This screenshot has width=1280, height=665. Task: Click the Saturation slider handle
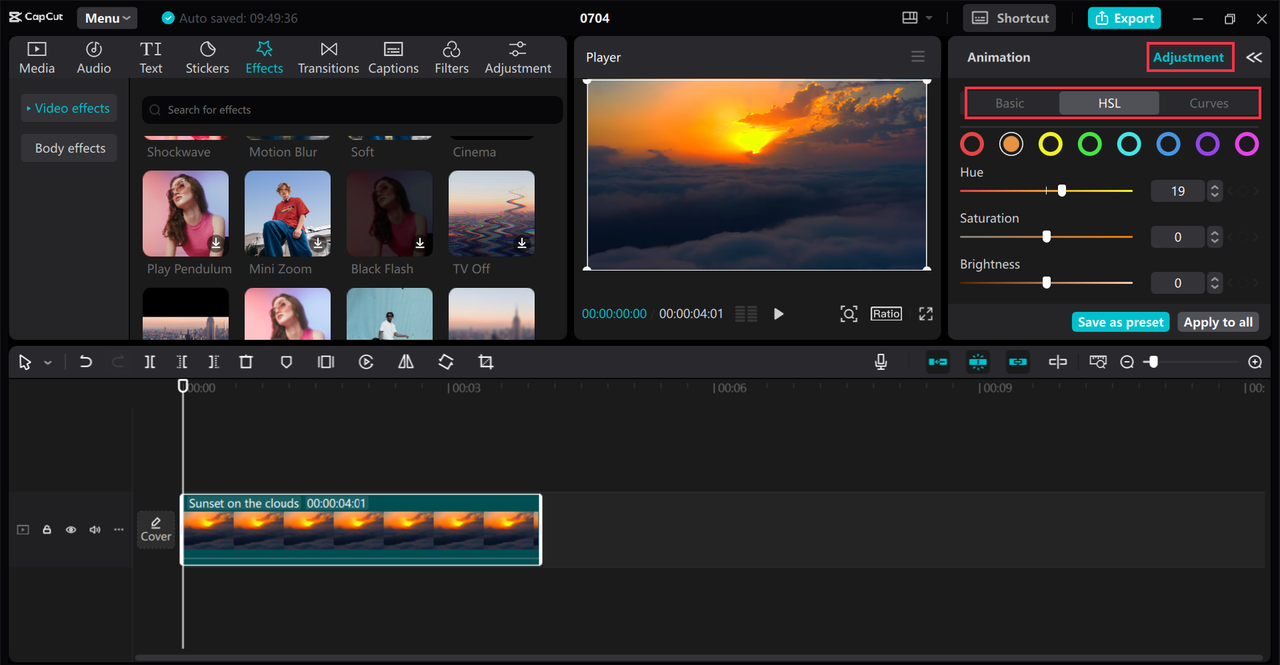click(1047, 236)
